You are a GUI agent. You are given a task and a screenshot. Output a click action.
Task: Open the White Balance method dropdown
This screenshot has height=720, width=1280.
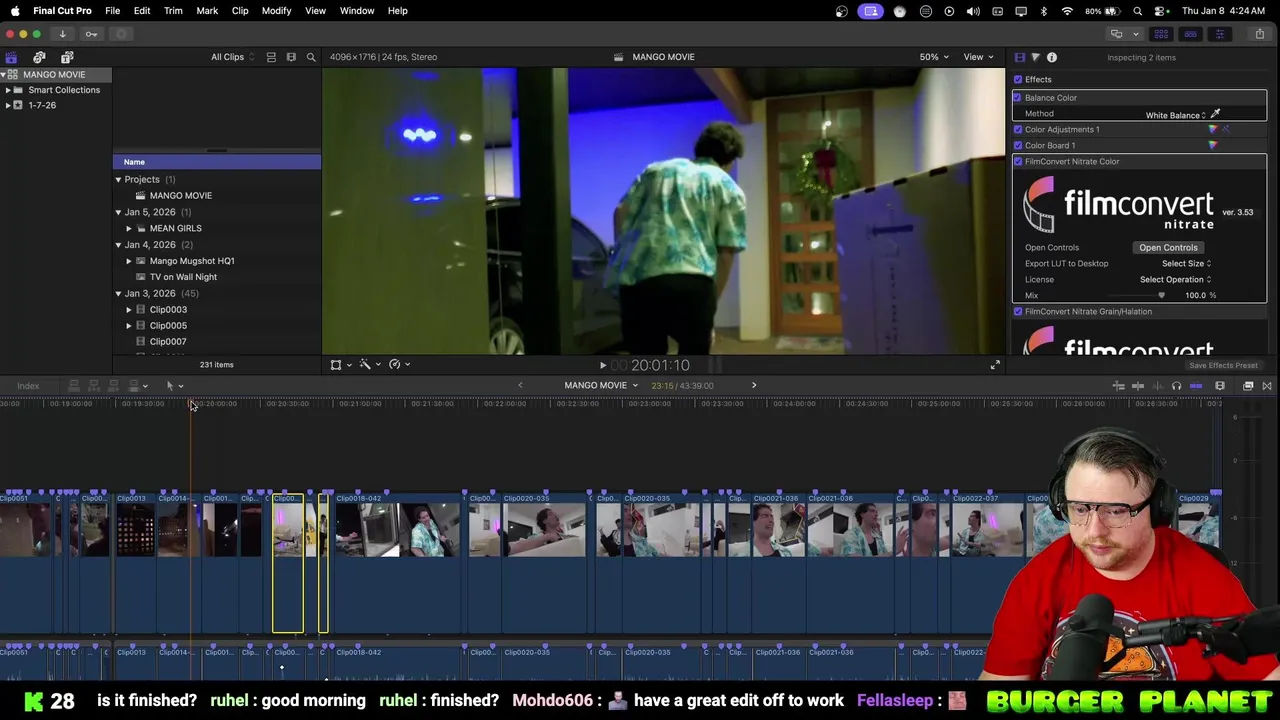(1176, 115)
